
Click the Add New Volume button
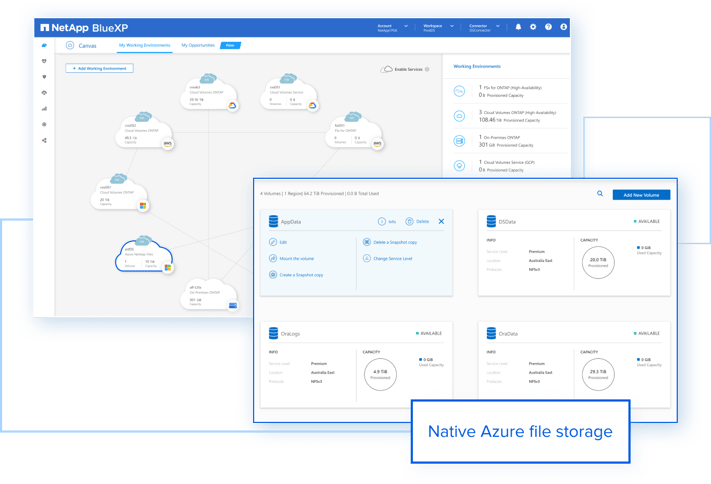click(641, 194)
